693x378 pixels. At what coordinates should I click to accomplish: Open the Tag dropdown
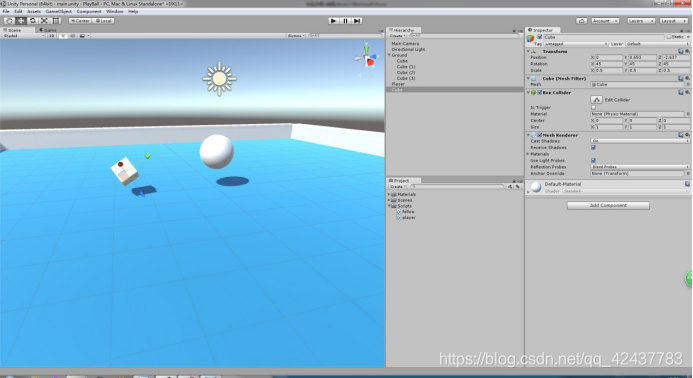576,44
